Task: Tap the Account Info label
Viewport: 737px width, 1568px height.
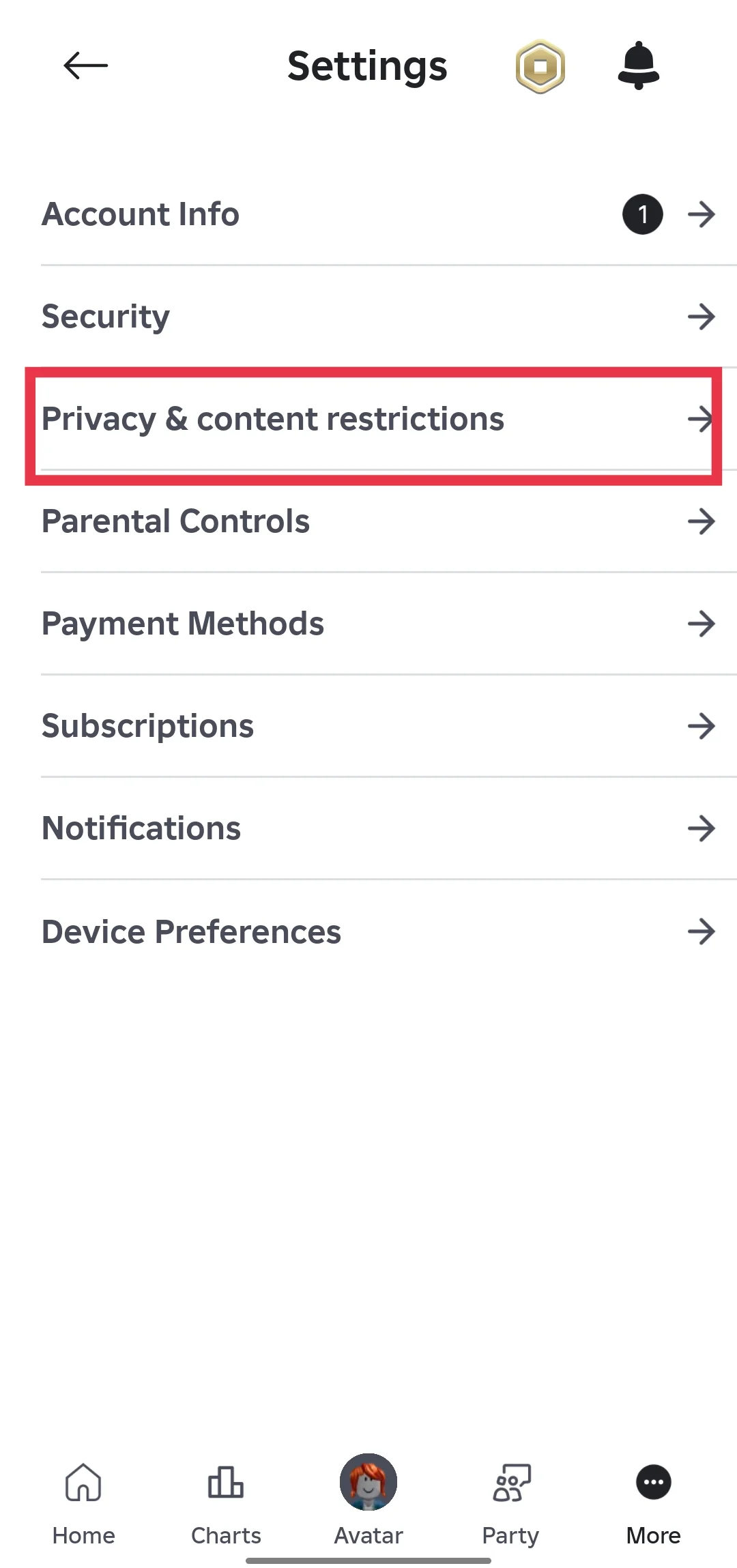Action: pos(141,214)
